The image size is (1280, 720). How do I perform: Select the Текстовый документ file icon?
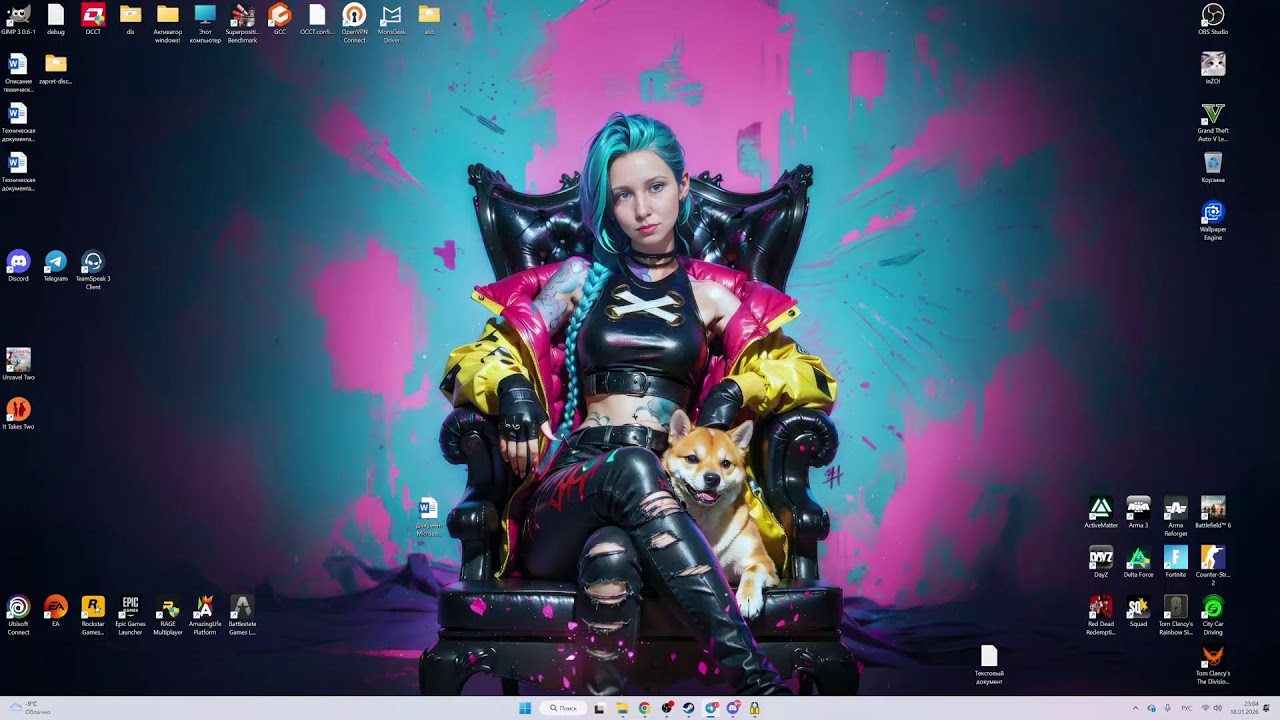(x=989, y=665)
